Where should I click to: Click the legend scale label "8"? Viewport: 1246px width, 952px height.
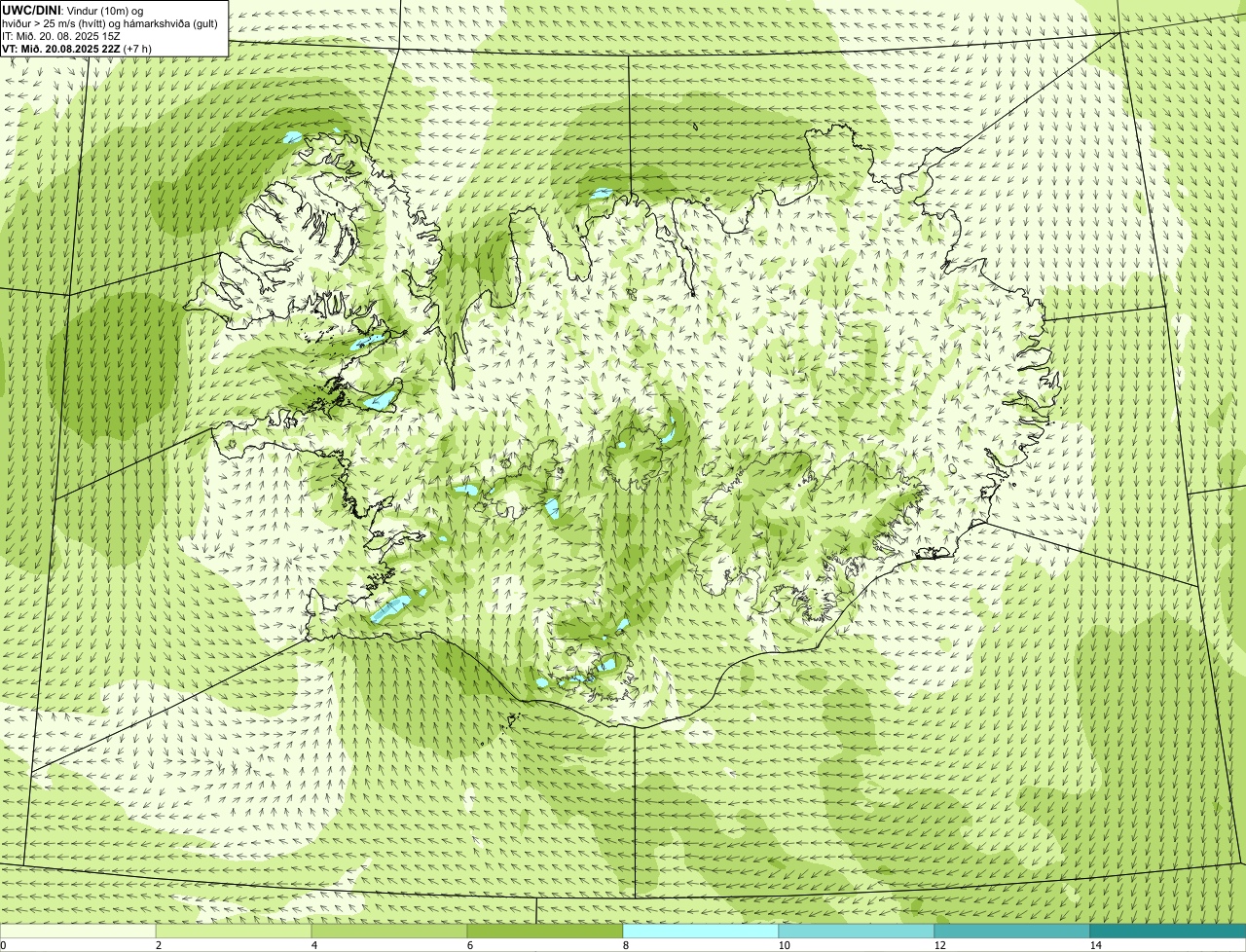click(x=625, y=945)
